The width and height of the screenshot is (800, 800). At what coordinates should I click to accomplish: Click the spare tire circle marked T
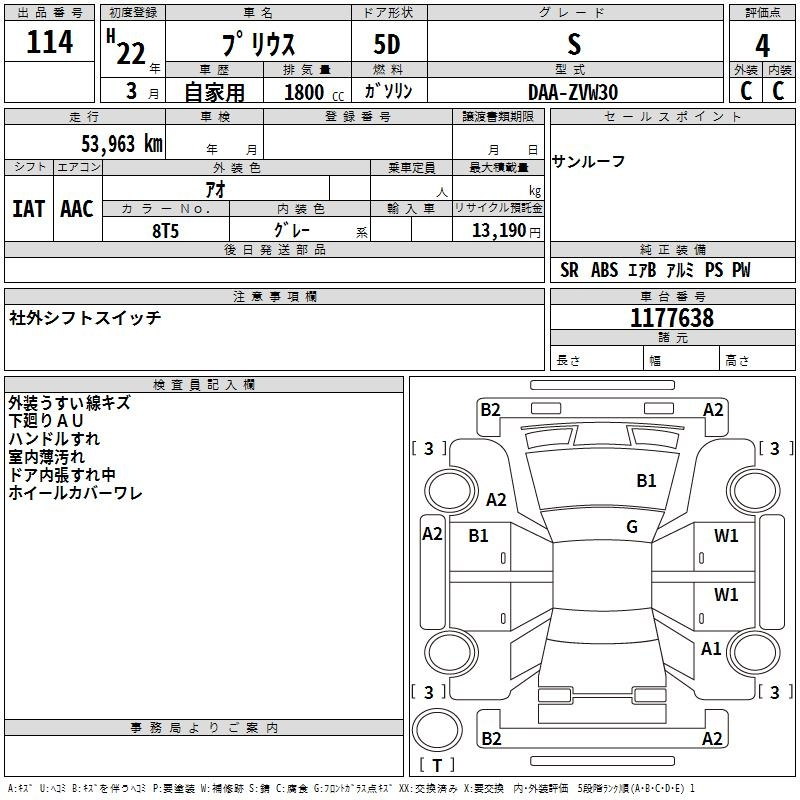click(437, 729)
